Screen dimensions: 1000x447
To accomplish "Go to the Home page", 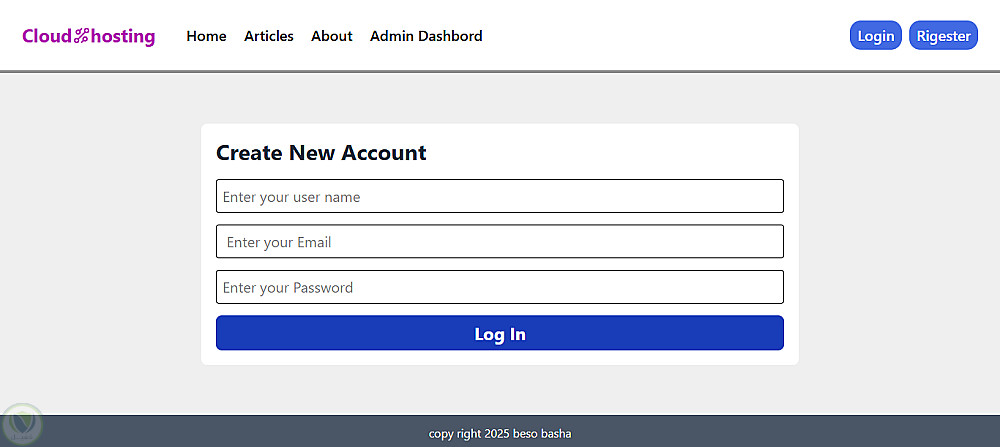I will (x=206, y=36).
